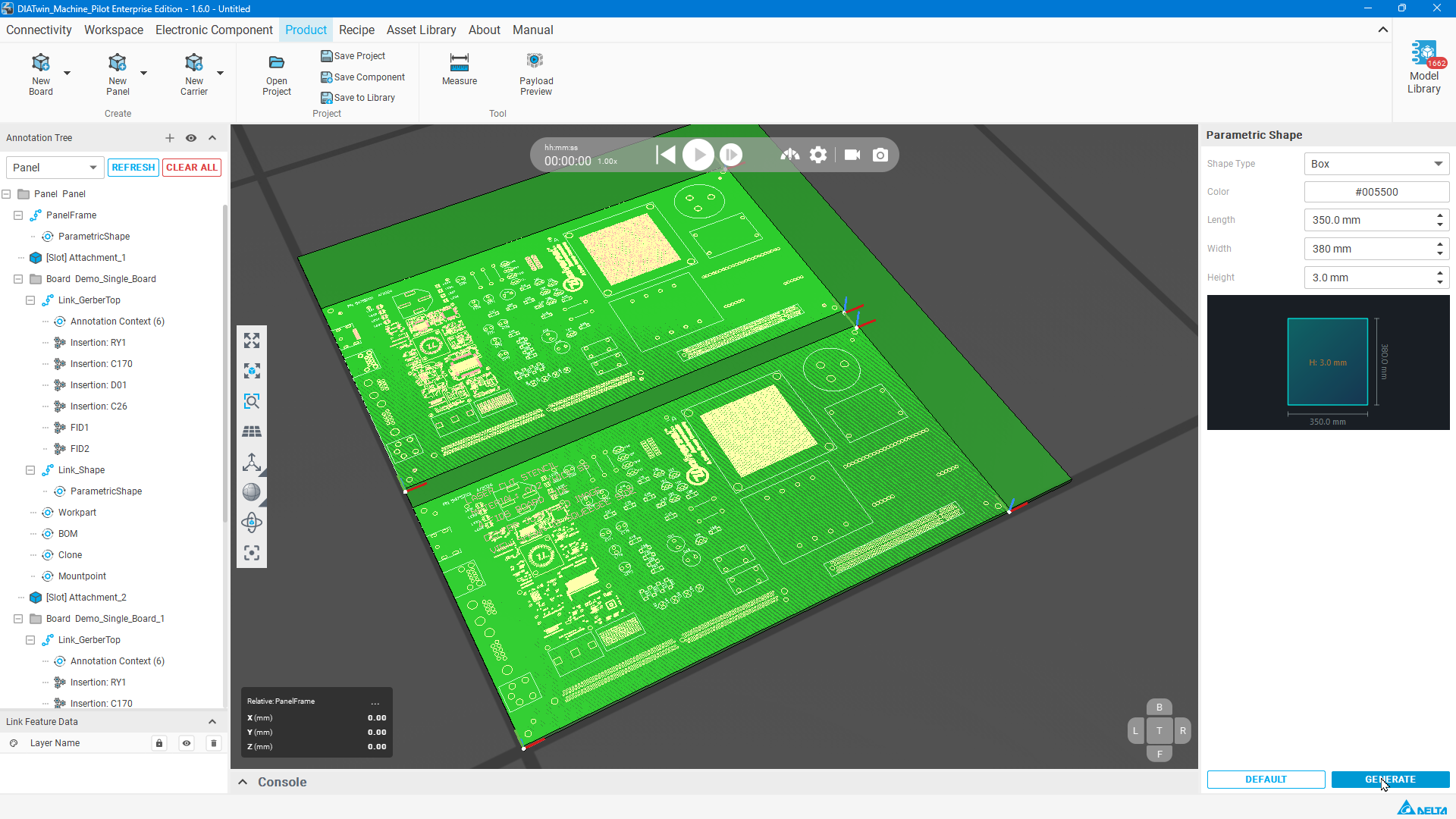Toggle Annotation Tree visibility eye

coord(191,138)
